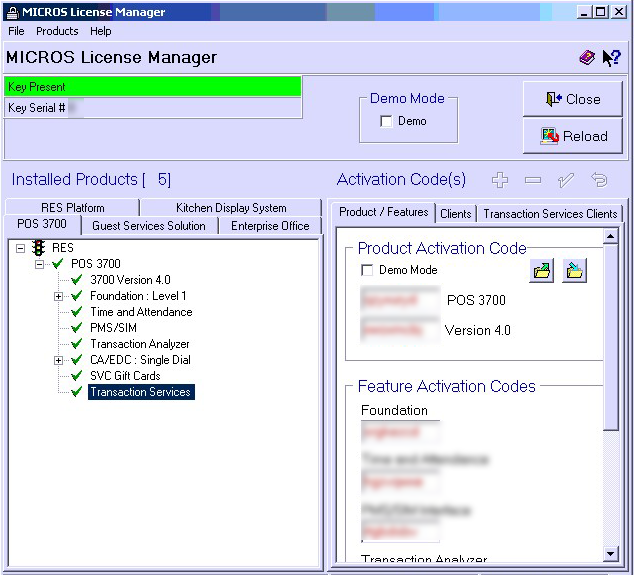Switch to the Guest Services Solution tab

coord(149,226)
